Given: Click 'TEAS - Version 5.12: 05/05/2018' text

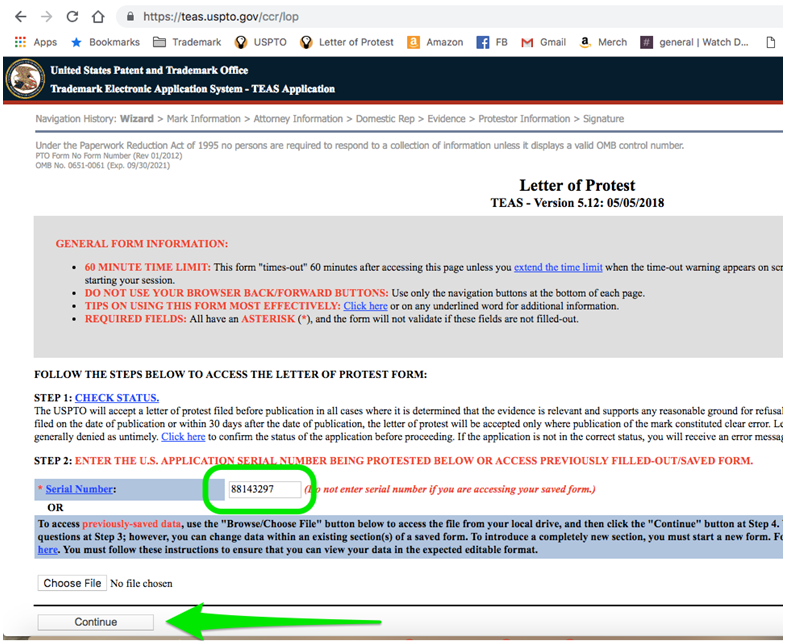Looking at the screenshot, I should coord(577,203).
